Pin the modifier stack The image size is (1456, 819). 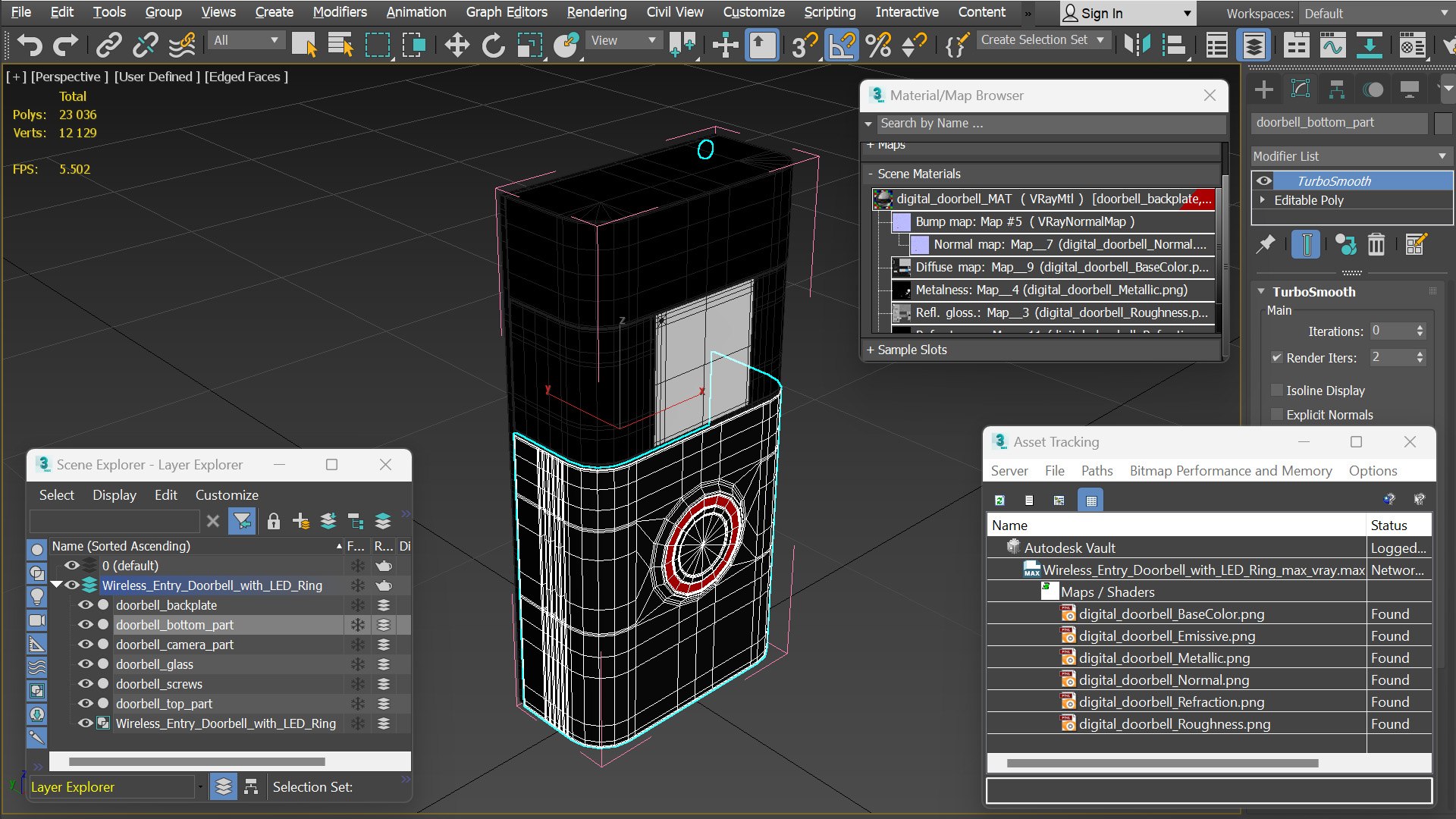tap(1266, 244)
